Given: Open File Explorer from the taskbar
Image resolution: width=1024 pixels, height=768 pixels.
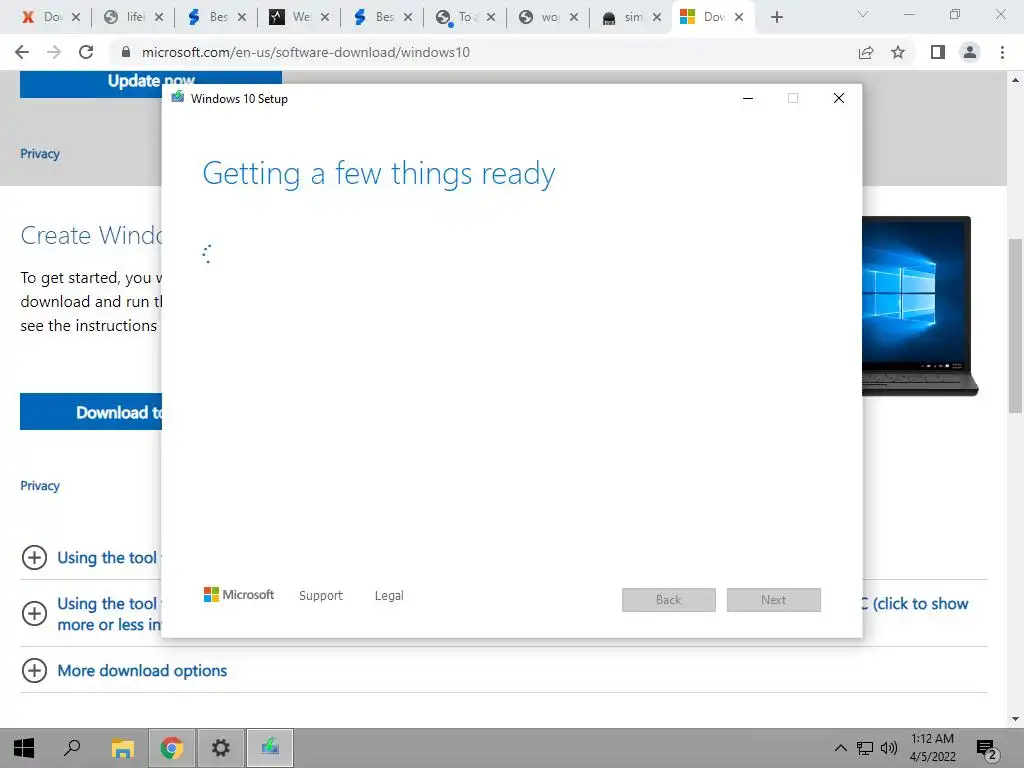Looking at the screenshot, I should pos(122,748).
